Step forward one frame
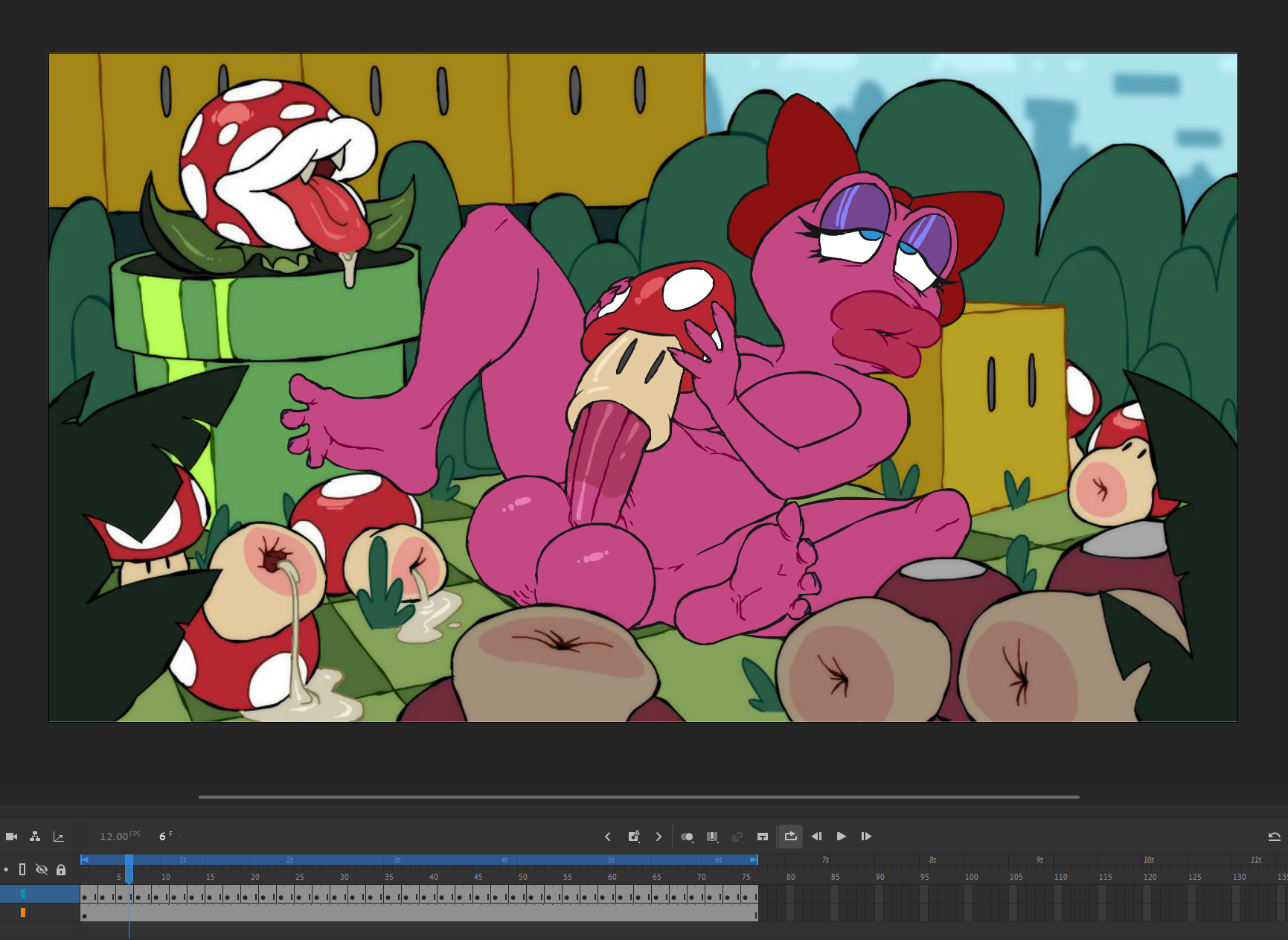This screenshot has width=1288, height=940. pos(866,837)
